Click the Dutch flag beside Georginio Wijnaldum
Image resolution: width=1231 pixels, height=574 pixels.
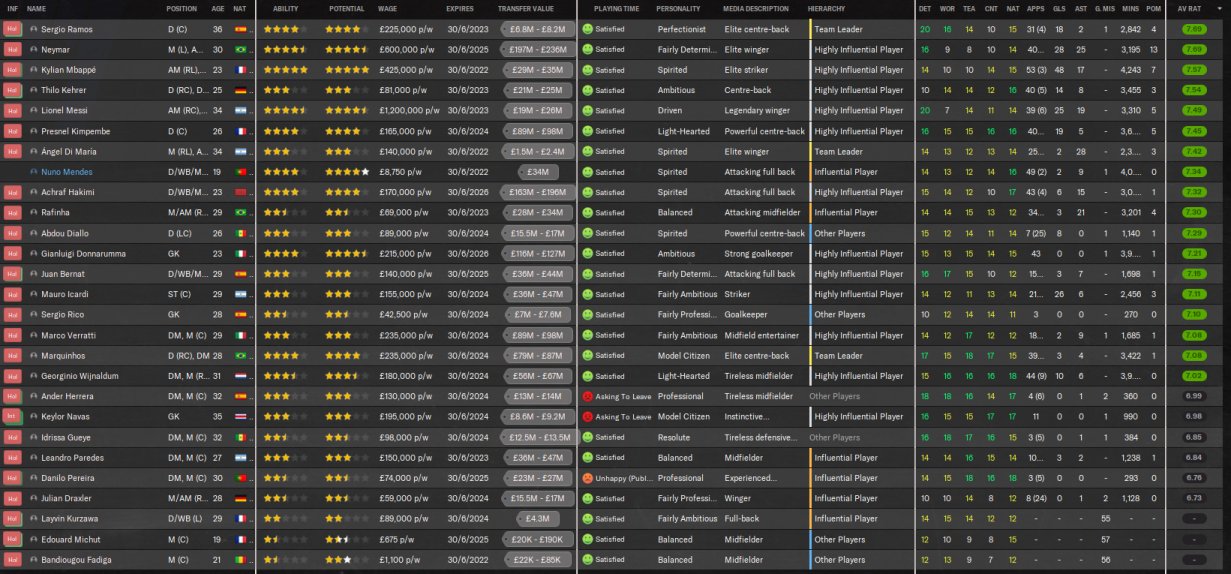pyautogui.click(x=240, y=376)
